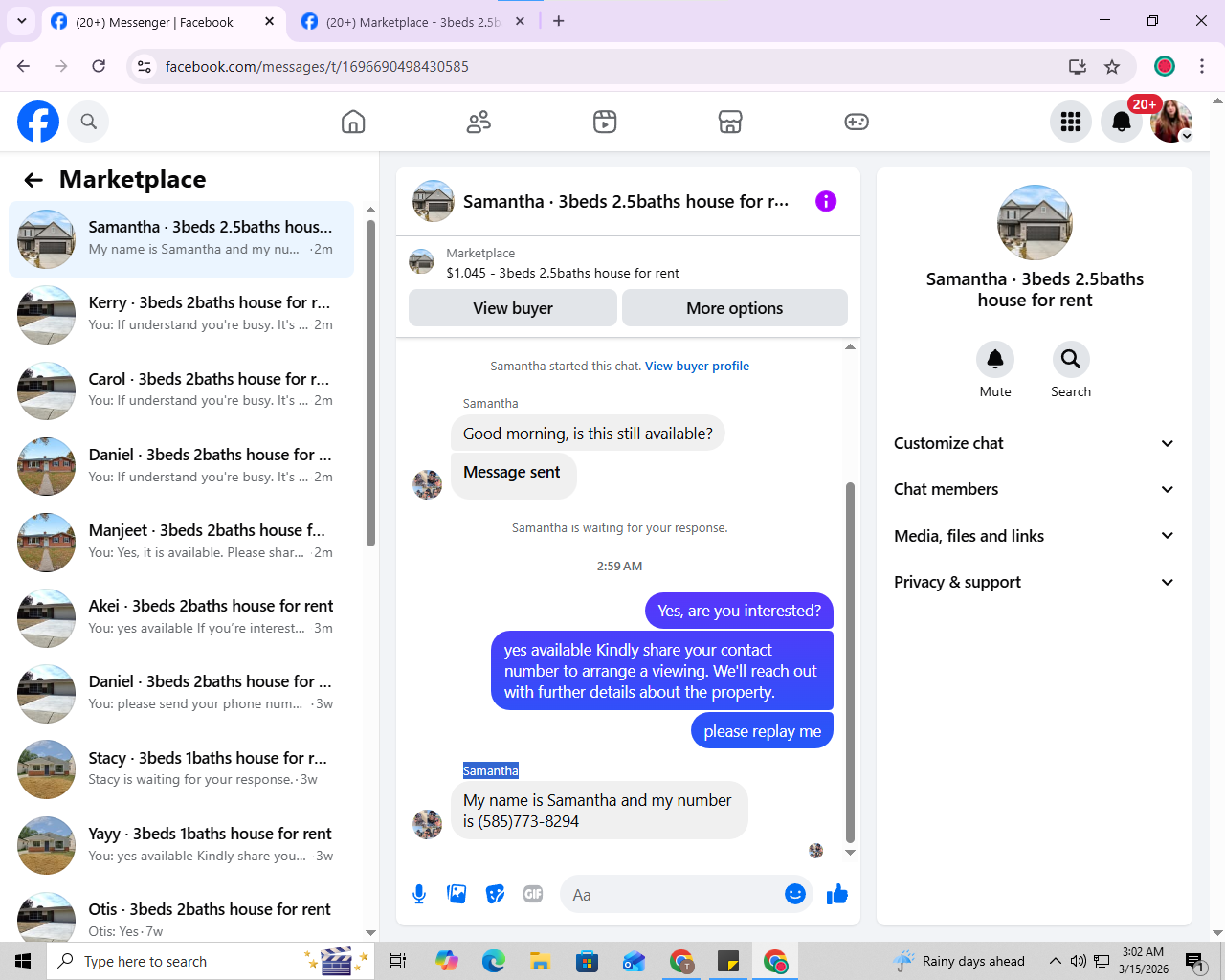The width and height of the screenshot is (1225, 980).
Task: Open Yayy 3beds 1baths conversation
Action: (181, 846)
